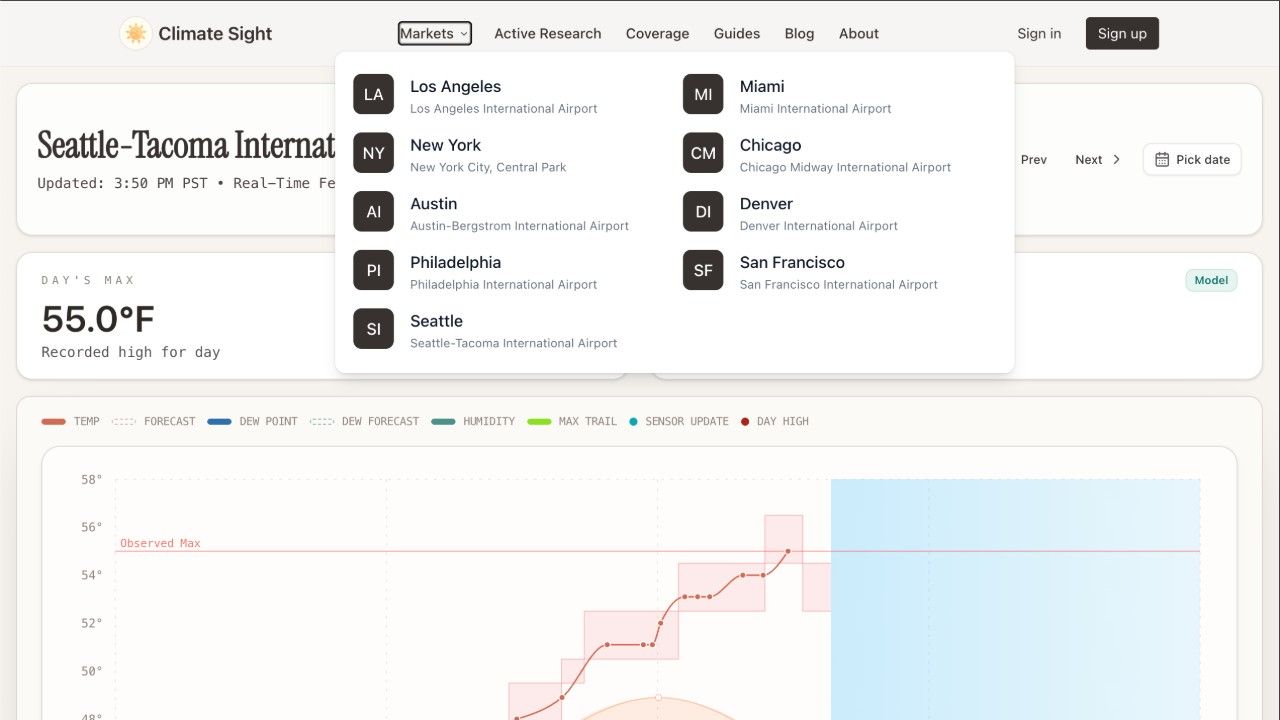Toggle the HUMIDITY legend series
This screenshot has height=720, width=1280.
coord(473,421)
